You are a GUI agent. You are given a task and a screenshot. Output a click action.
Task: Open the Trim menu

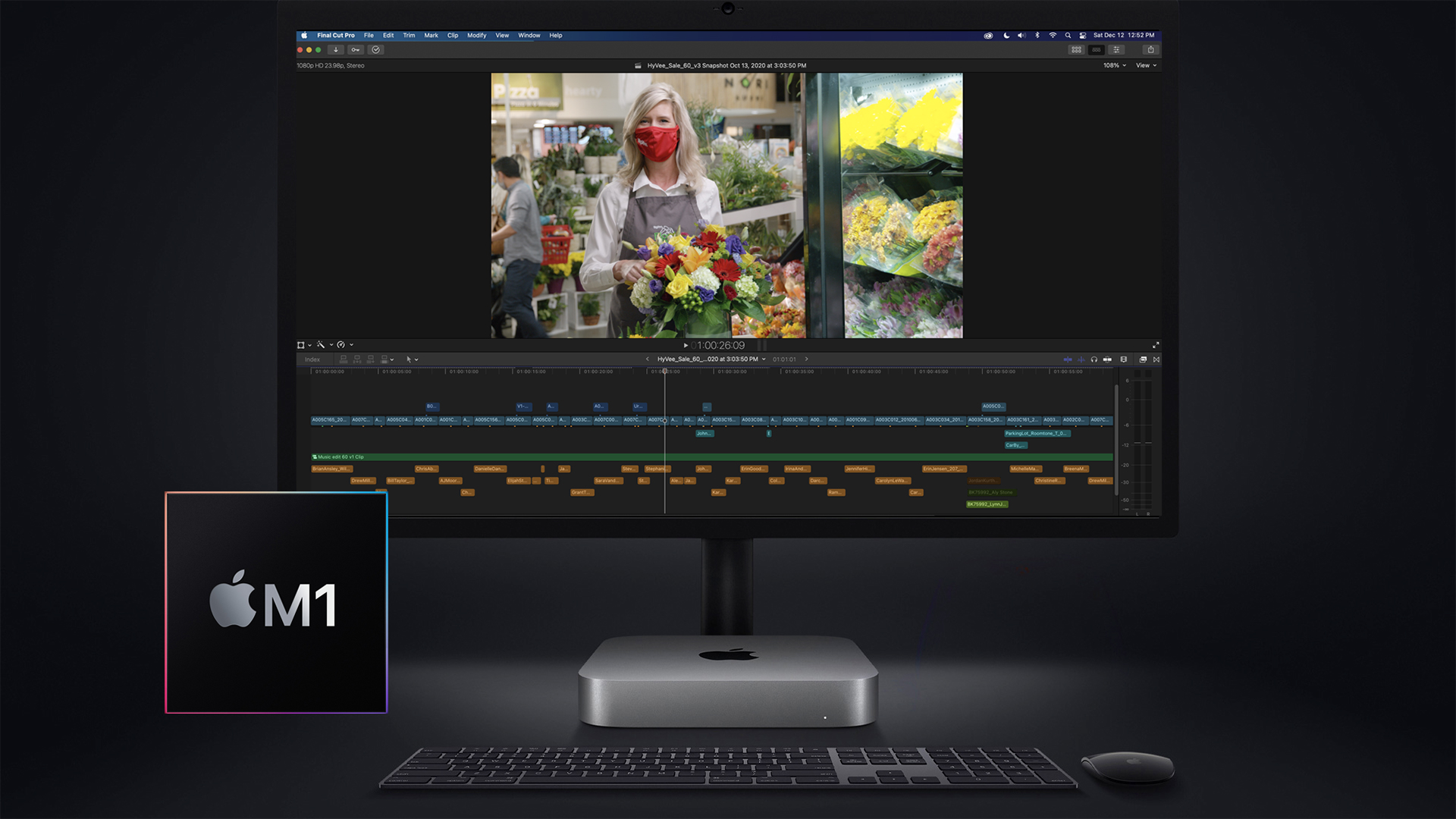pyautogui.click(x=409, y=36)
